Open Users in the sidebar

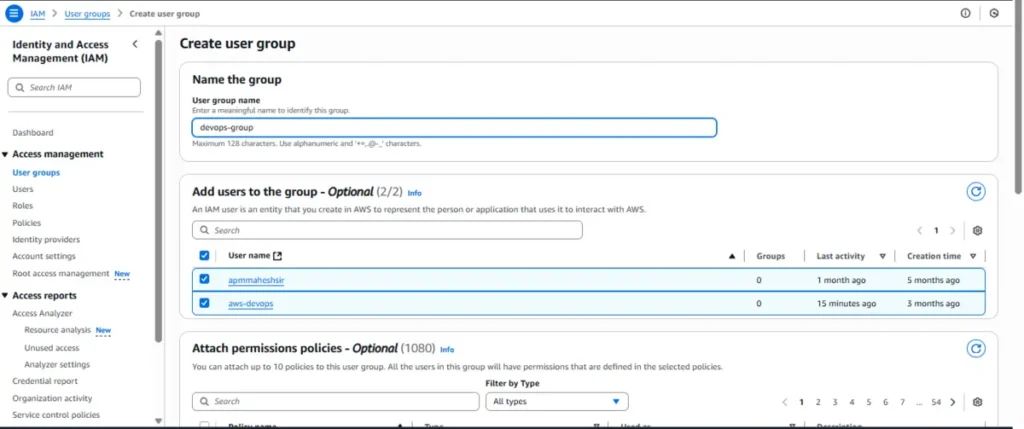click(x=23, y=189)
